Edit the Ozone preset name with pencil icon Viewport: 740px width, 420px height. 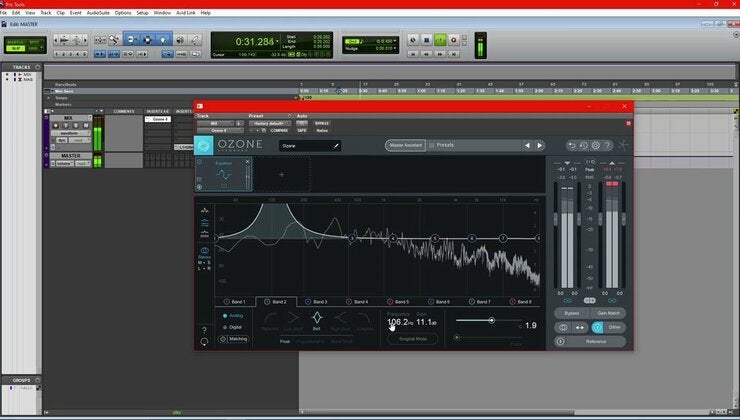[336, 146]
